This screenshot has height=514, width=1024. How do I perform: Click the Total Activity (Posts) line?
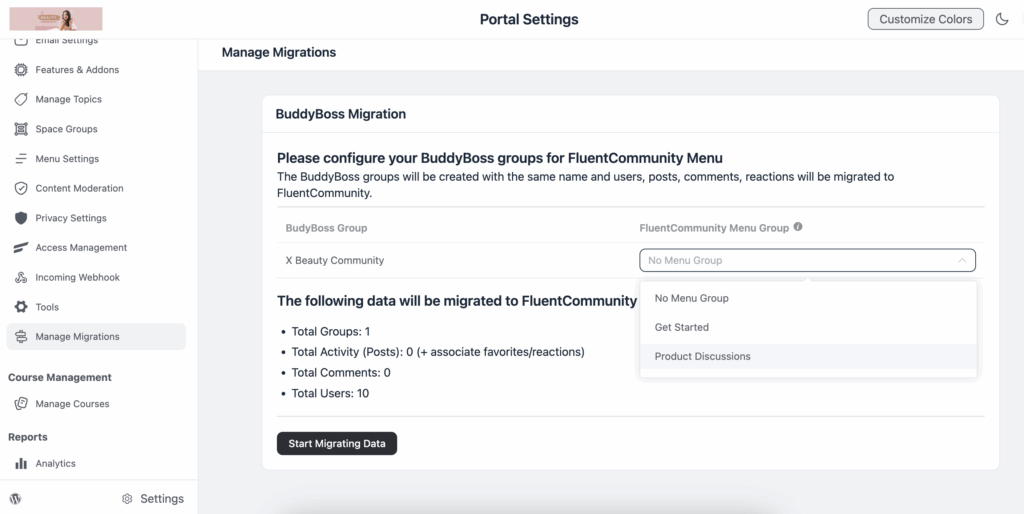[438, 352]
